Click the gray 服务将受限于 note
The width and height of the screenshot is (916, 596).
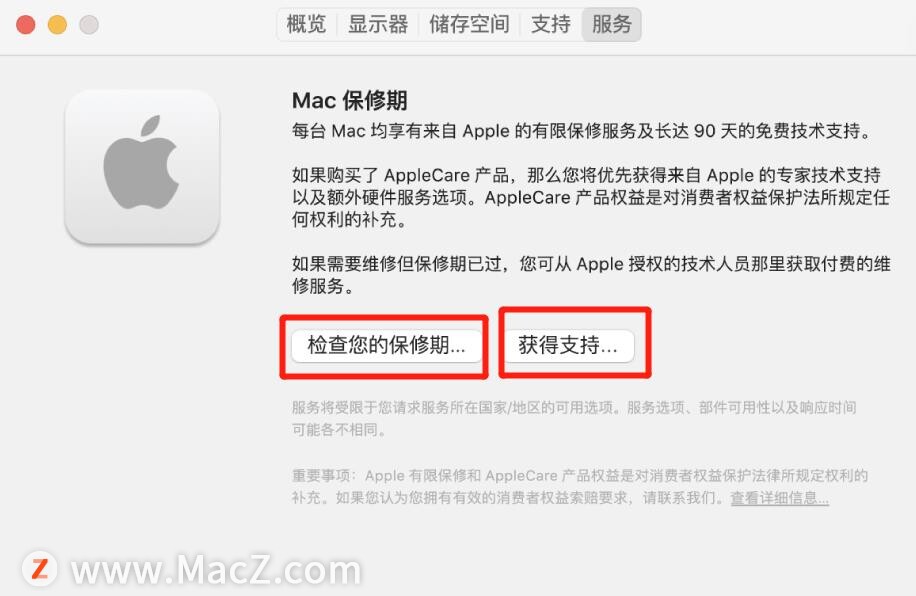[x=574, y=418]
